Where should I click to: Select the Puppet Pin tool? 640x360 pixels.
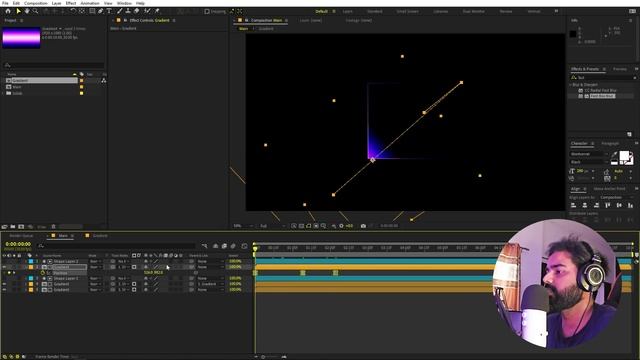[x=157, y=11]
